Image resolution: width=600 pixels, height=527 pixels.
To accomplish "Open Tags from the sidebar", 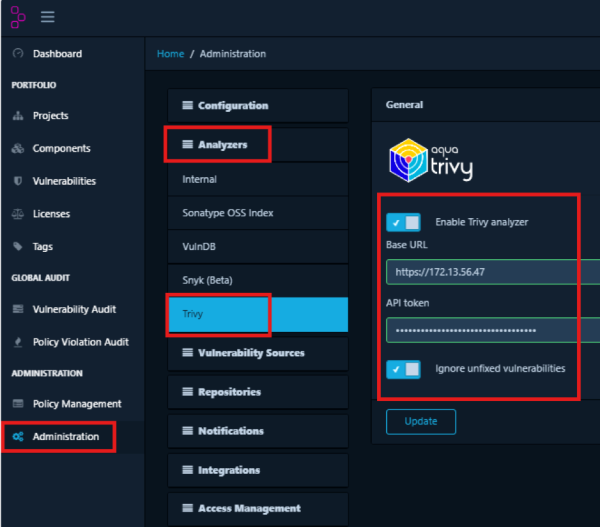I will click(42, 247).
